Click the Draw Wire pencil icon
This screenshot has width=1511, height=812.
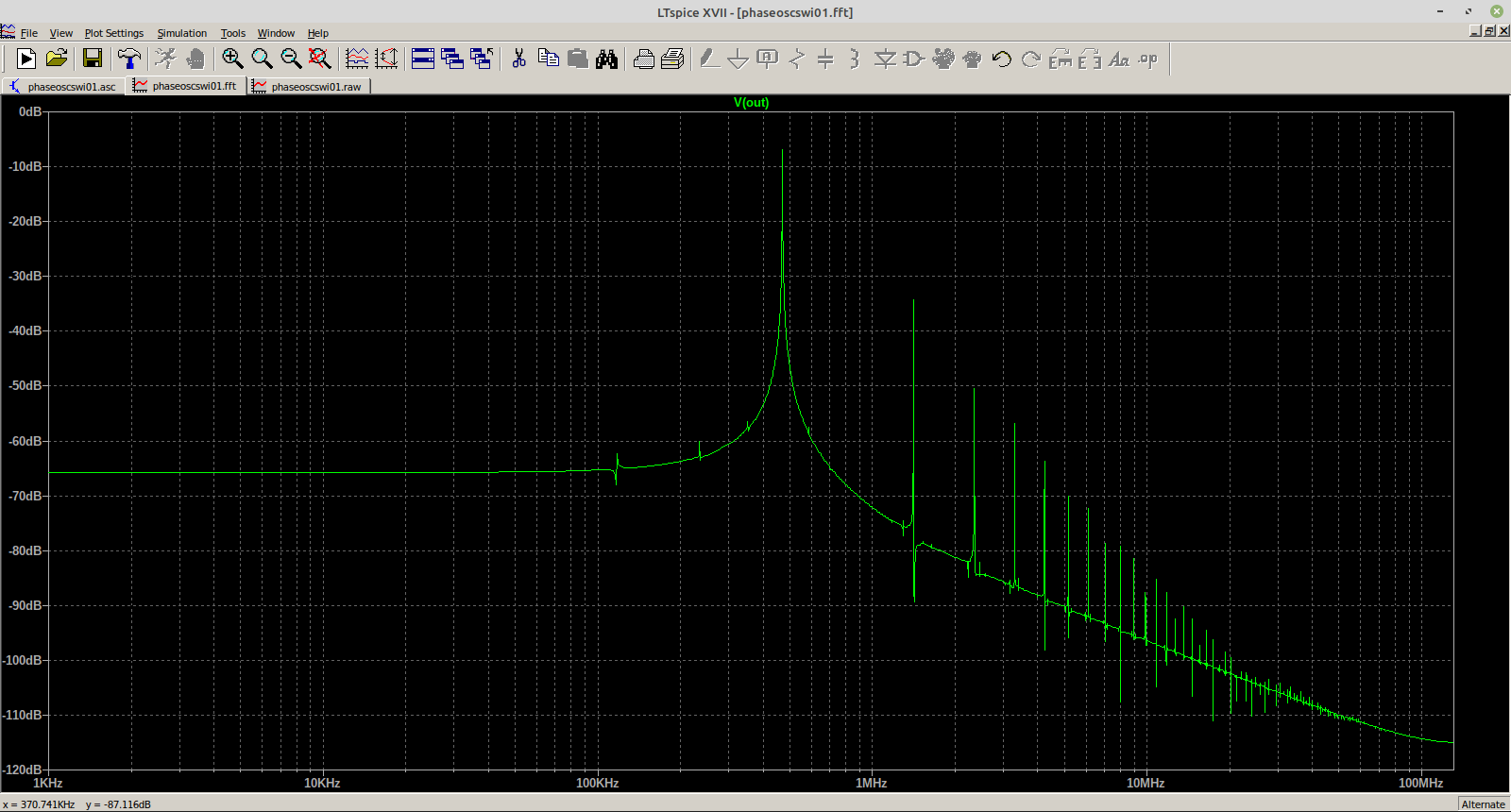(709, 59)
